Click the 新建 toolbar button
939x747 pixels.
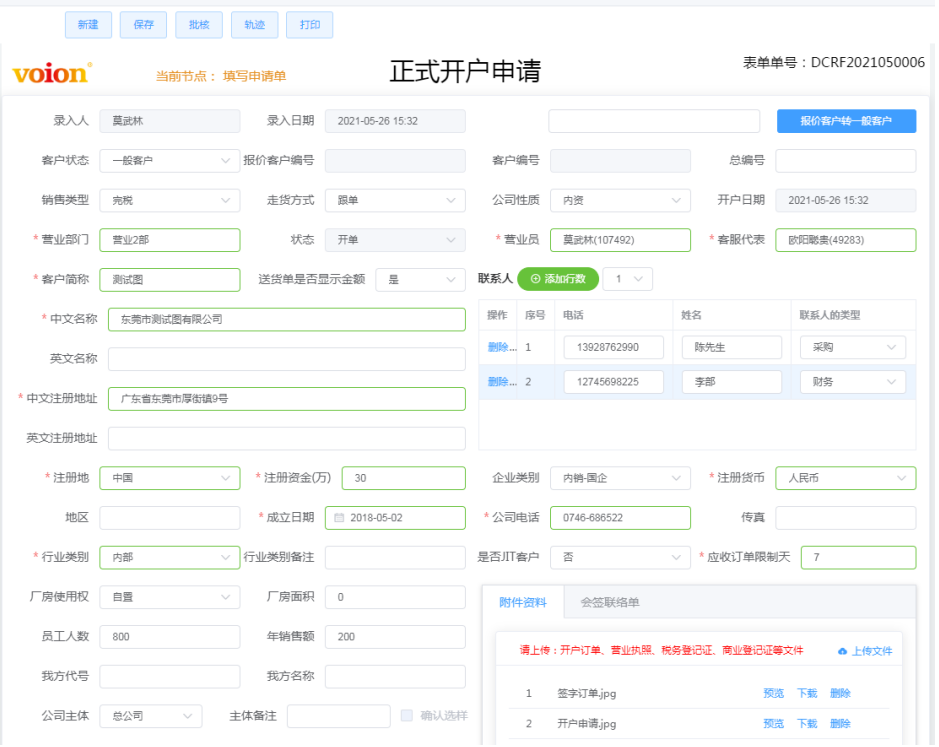pos(88,25)
